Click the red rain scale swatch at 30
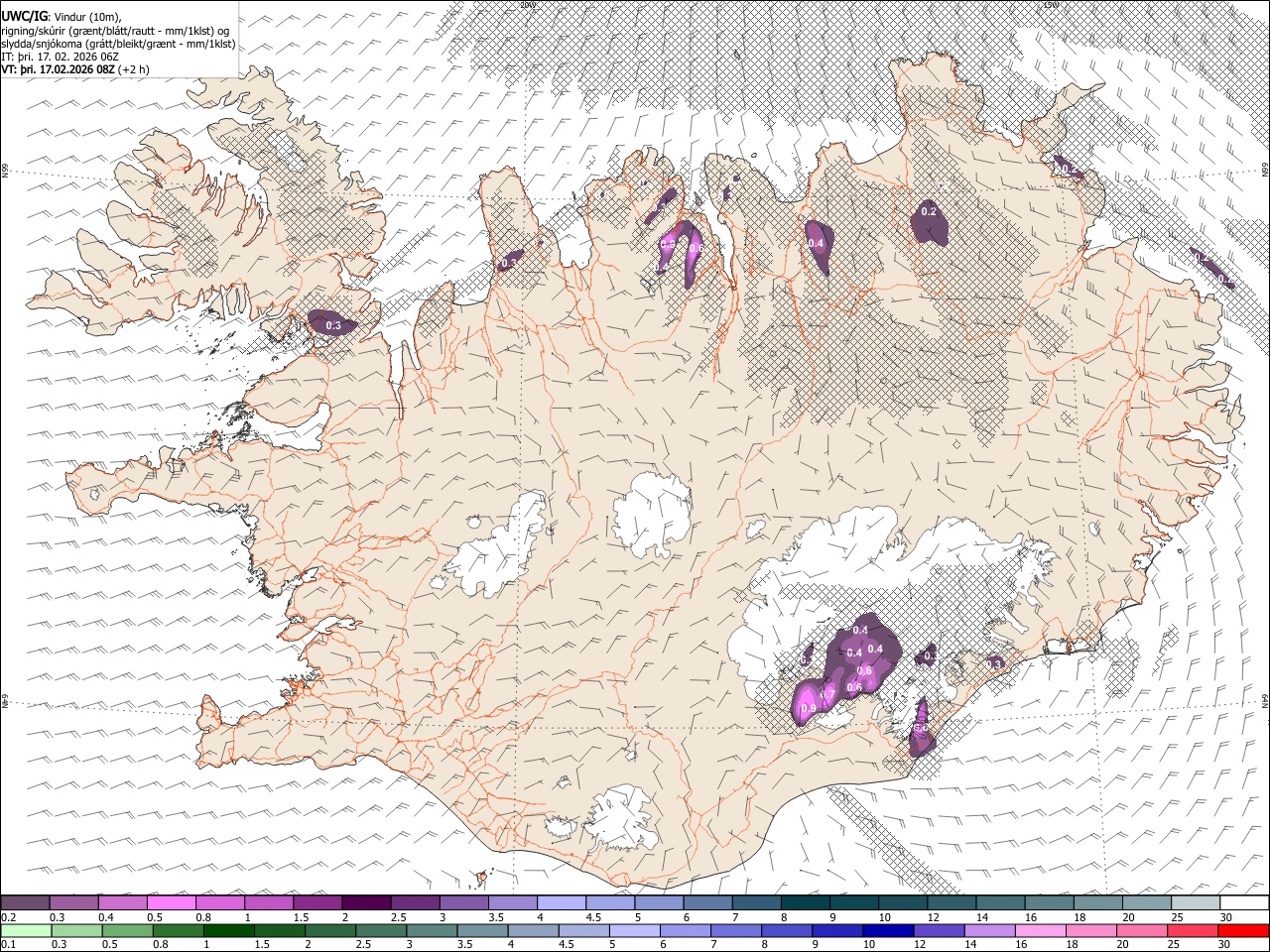 [x=1243, y=931]
